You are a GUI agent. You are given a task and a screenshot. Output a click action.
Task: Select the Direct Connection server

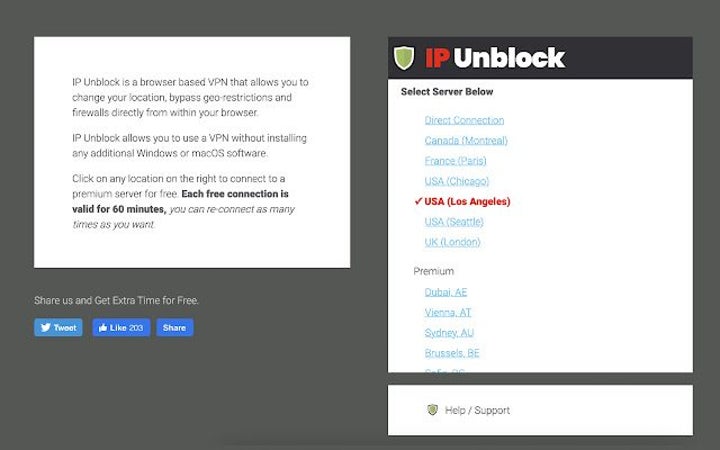click(464, 120)
